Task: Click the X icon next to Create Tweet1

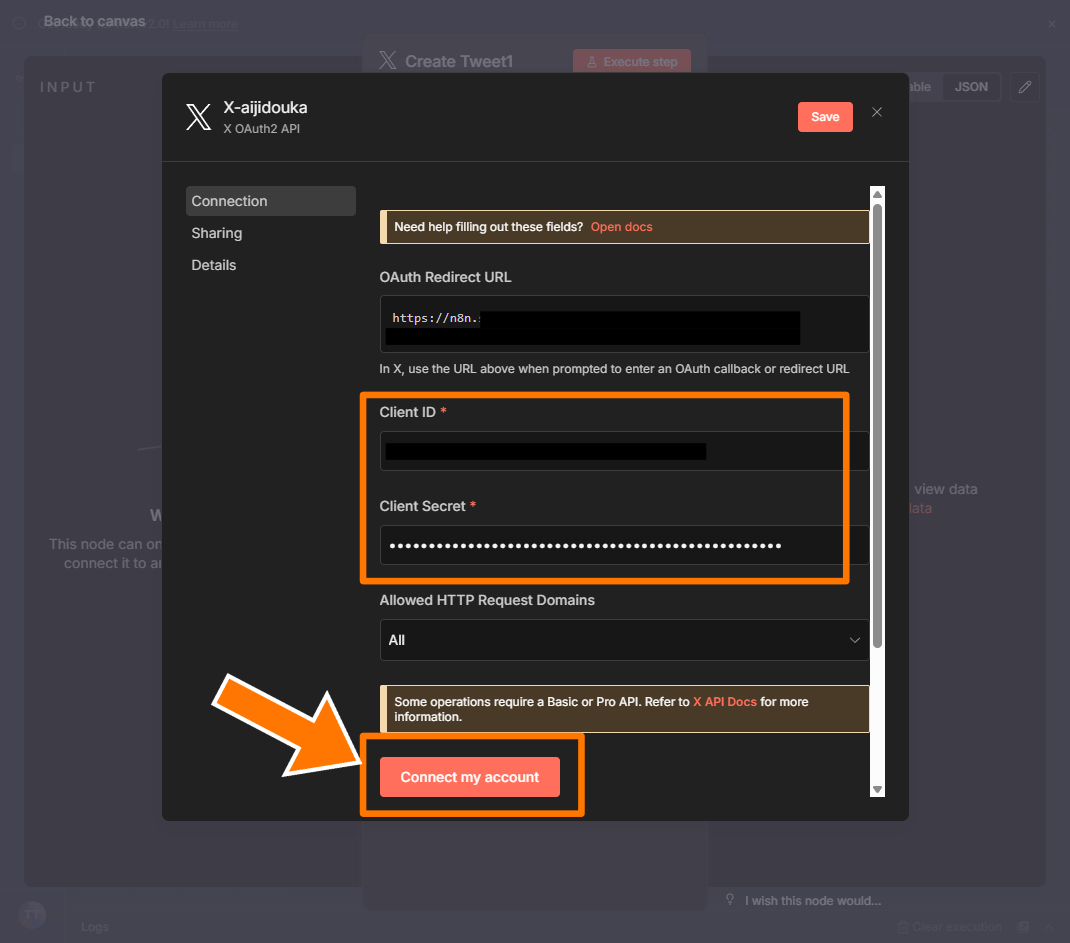Action: point(388,61)
